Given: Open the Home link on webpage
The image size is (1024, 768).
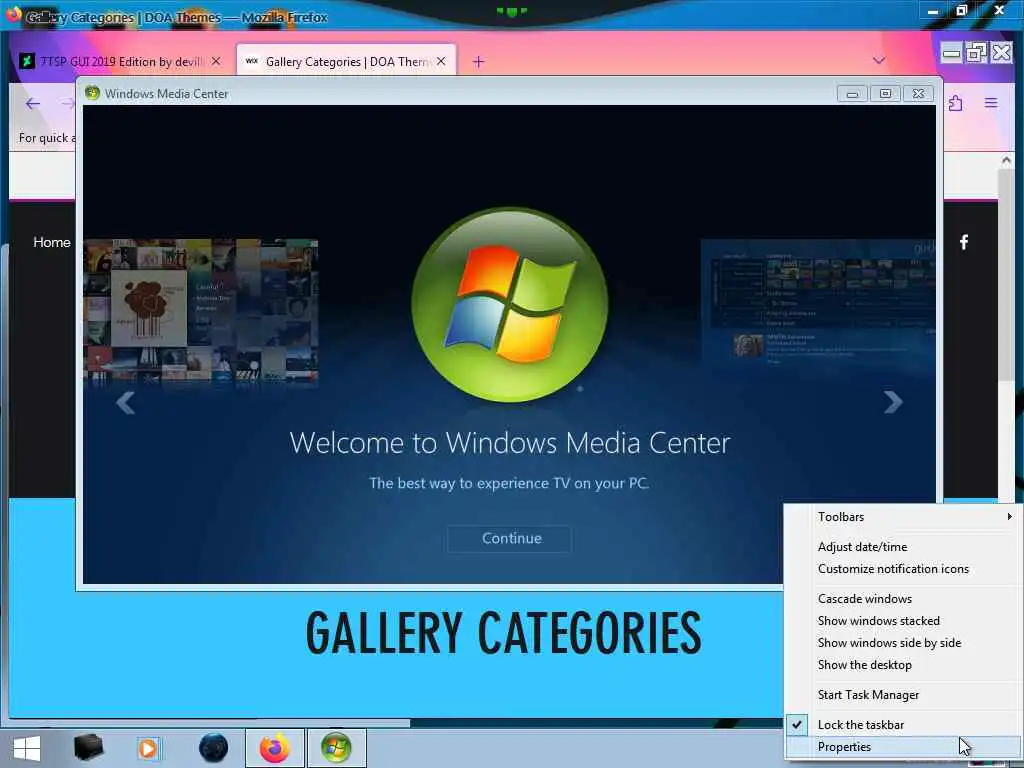Looking at the screenshot, I should coord(52,242).
